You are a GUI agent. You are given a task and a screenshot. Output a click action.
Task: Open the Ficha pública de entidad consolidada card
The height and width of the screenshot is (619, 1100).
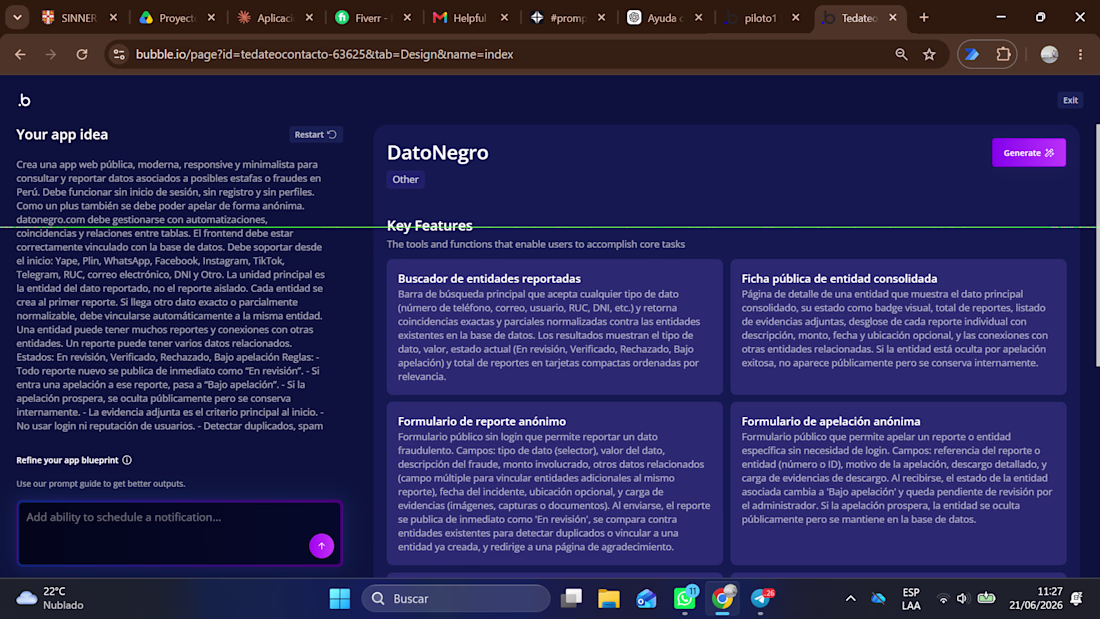pos(898,327)
